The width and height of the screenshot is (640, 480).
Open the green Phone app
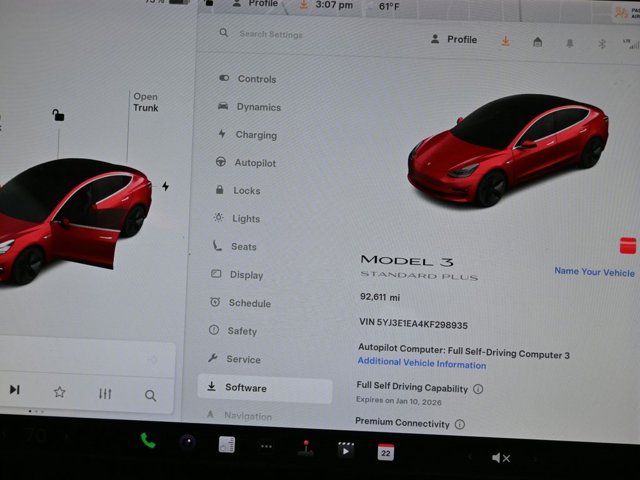pyautogui.click(x=148, y=440)
